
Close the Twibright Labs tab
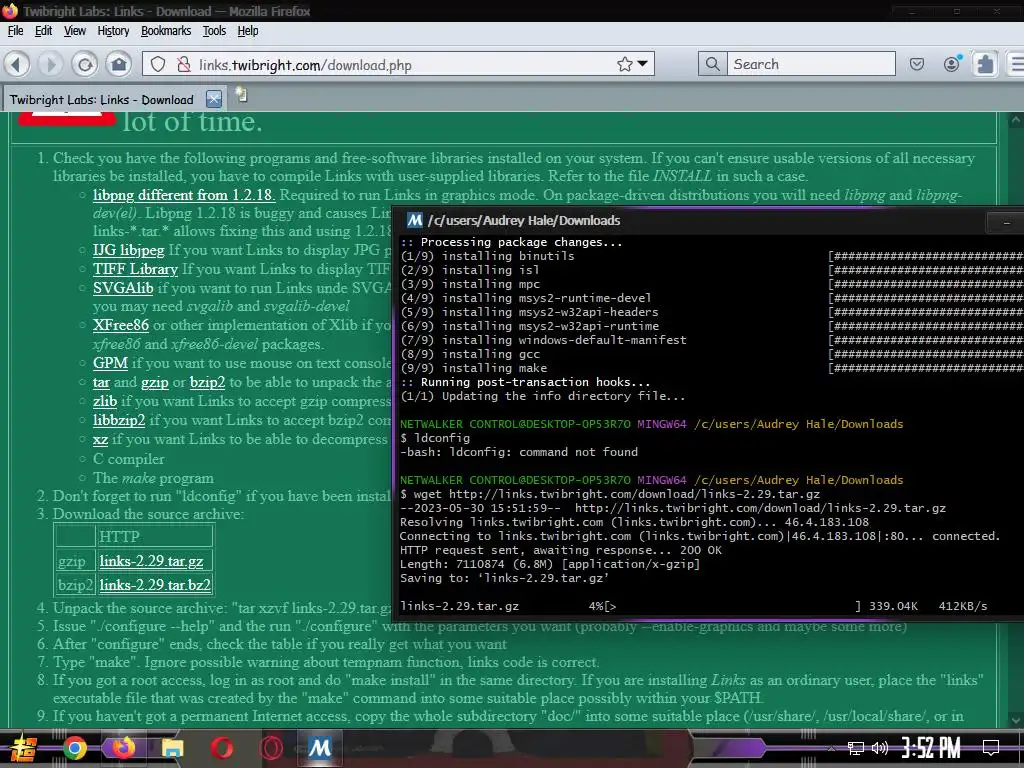click(214, 99)
